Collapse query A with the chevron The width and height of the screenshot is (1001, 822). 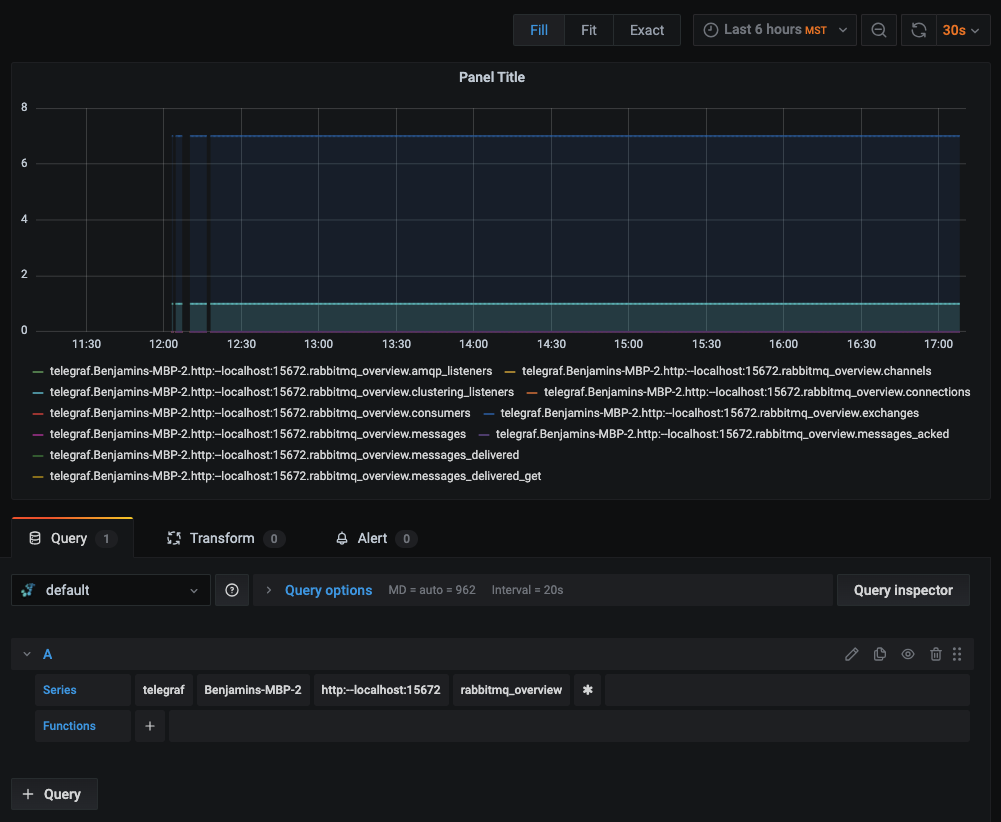coord(27,654)
